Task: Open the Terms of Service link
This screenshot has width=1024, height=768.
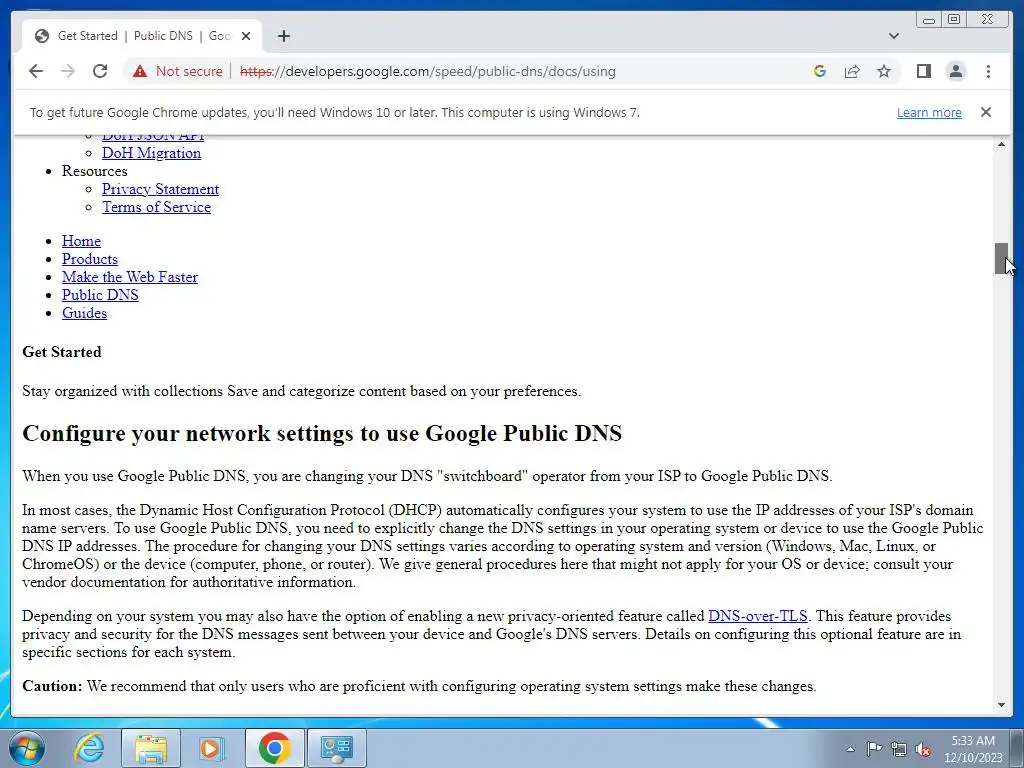Action: click(156, 207)
